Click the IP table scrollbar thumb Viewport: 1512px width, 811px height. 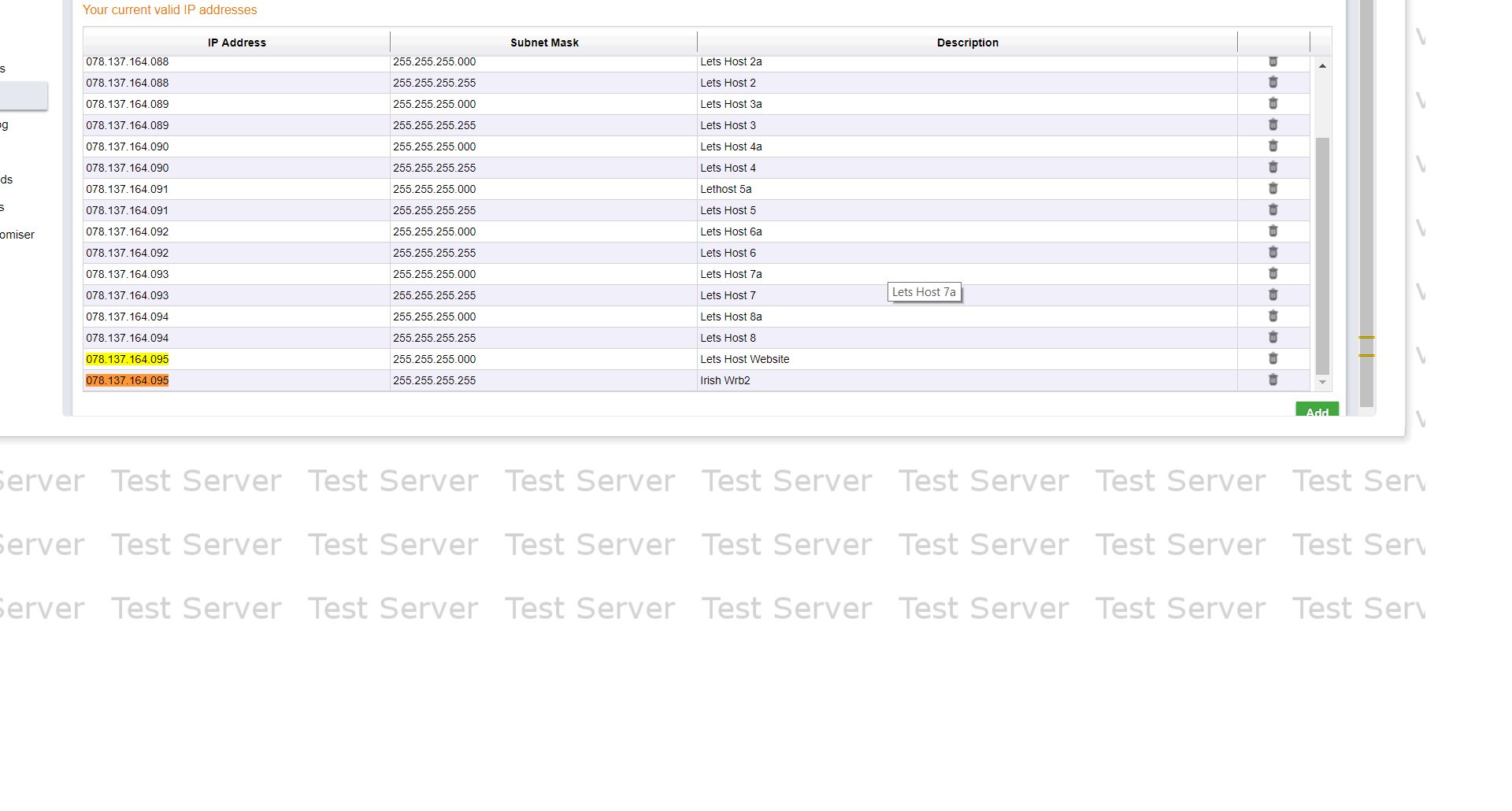point(1322,256)
